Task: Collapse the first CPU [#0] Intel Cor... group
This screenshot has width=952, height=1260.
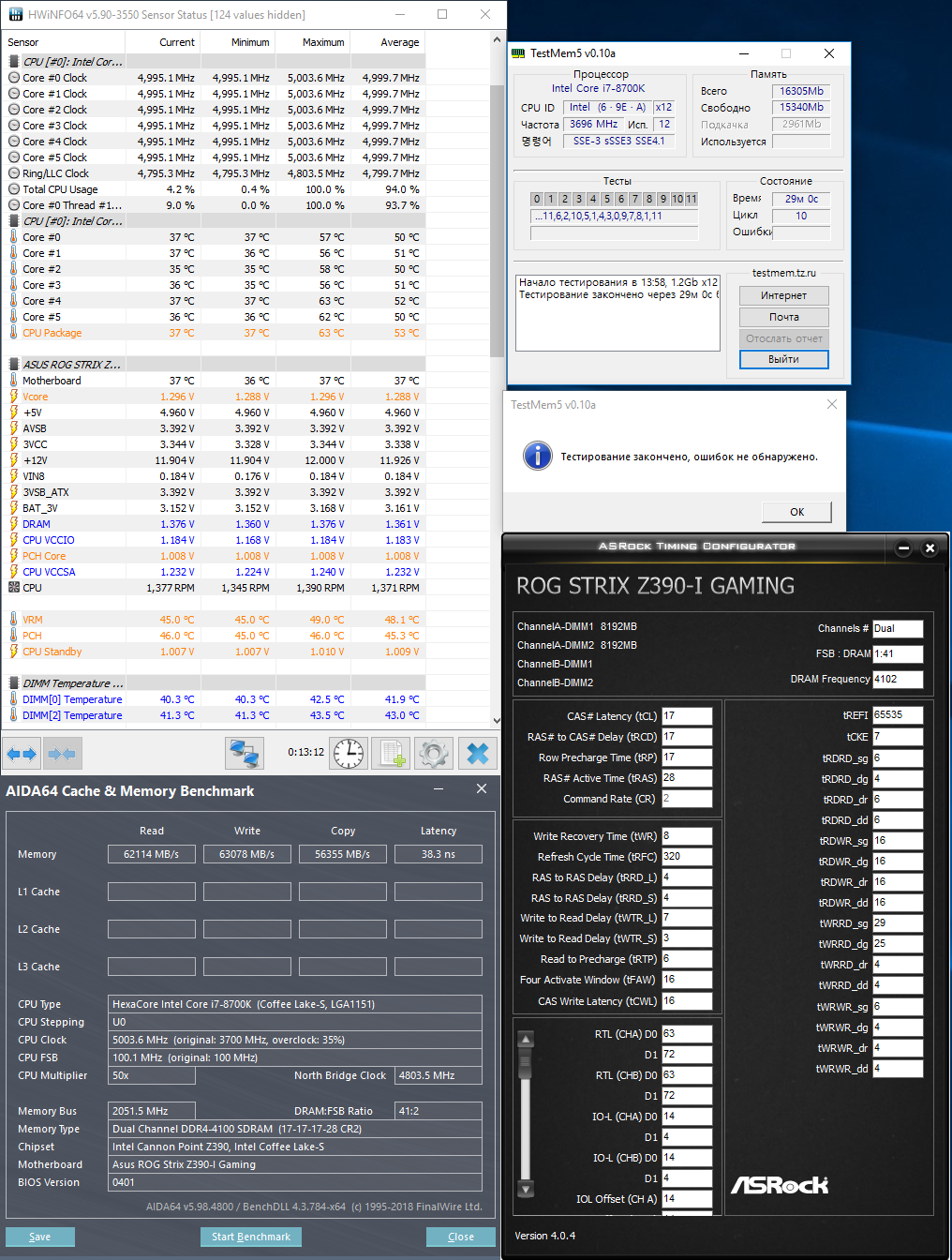Action: [13, 62]
